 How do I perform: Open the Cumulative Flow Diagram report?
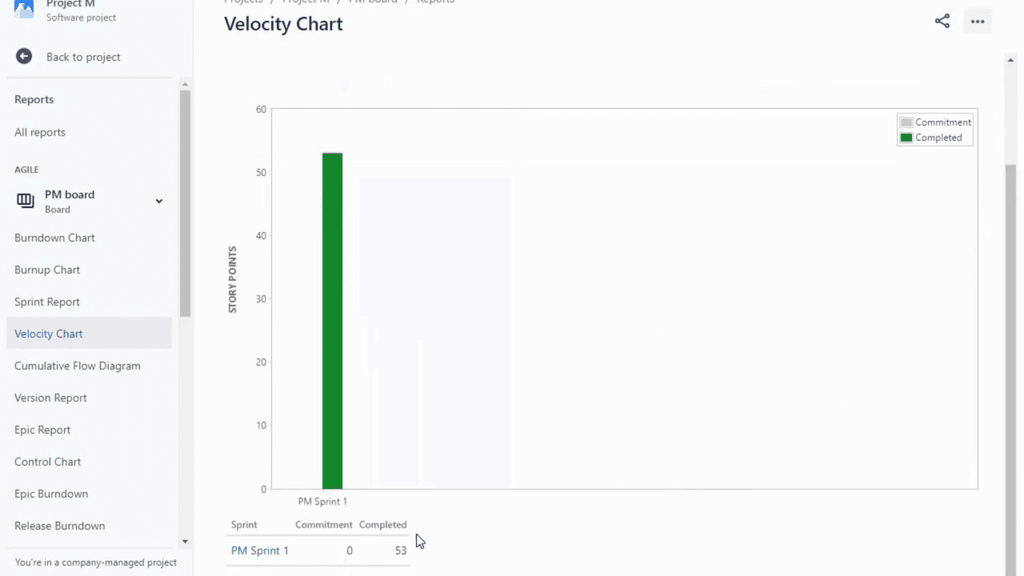77,365
